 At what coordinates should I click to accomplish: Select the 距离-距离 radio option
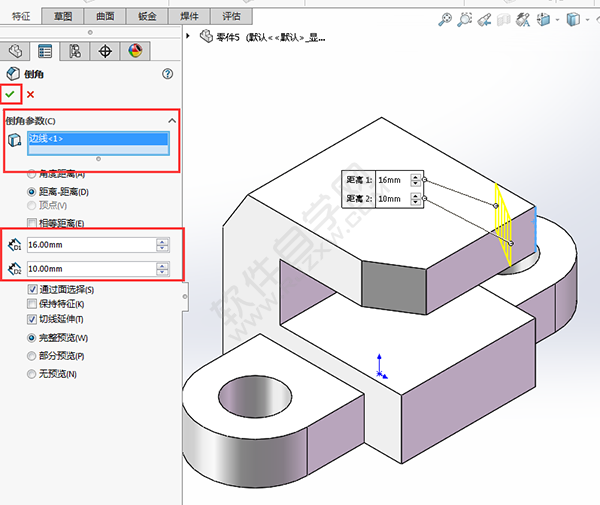click(x=32, y=192)
